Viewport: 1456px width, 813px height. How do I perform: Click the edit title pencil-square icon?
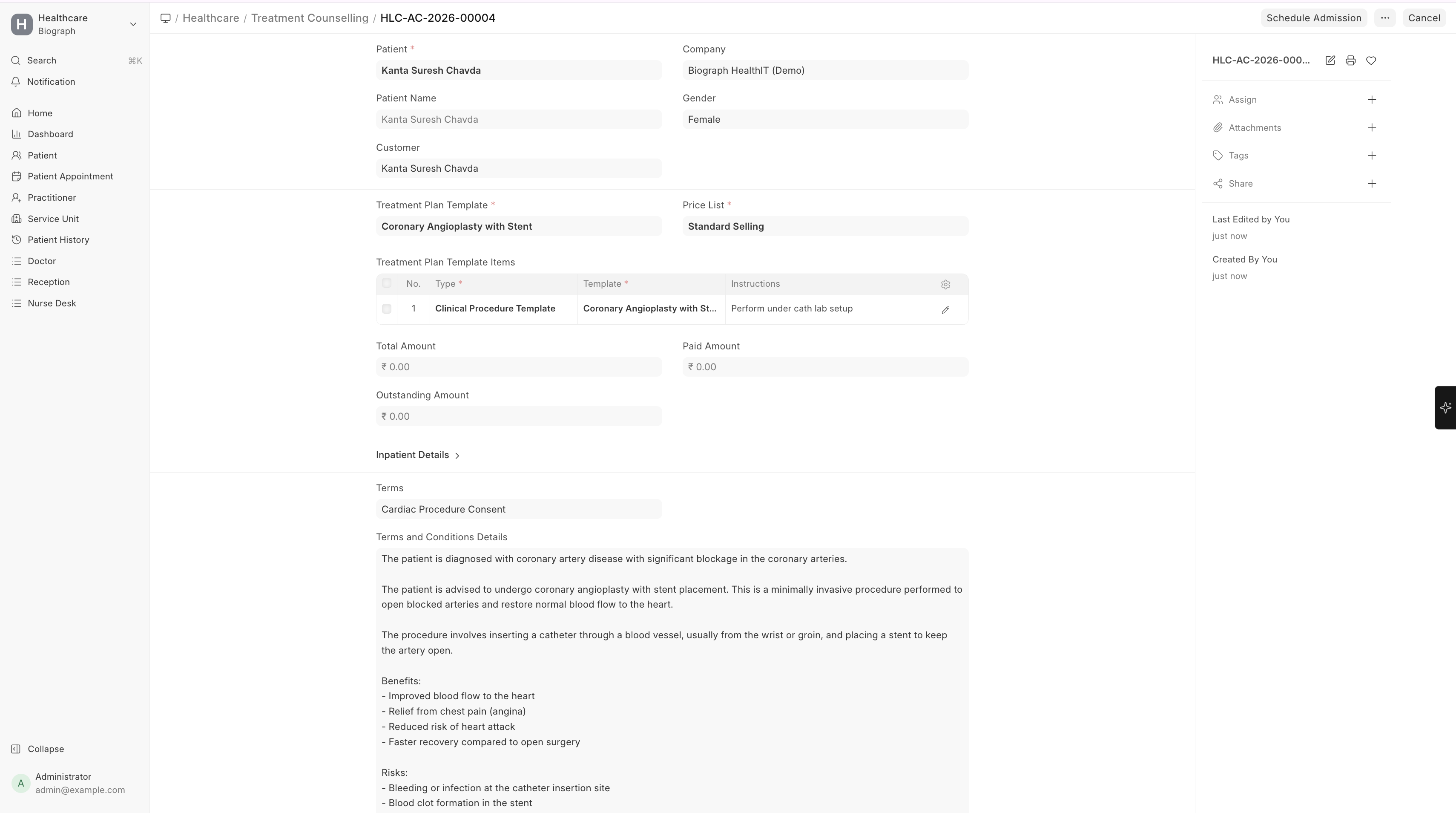1330,61
